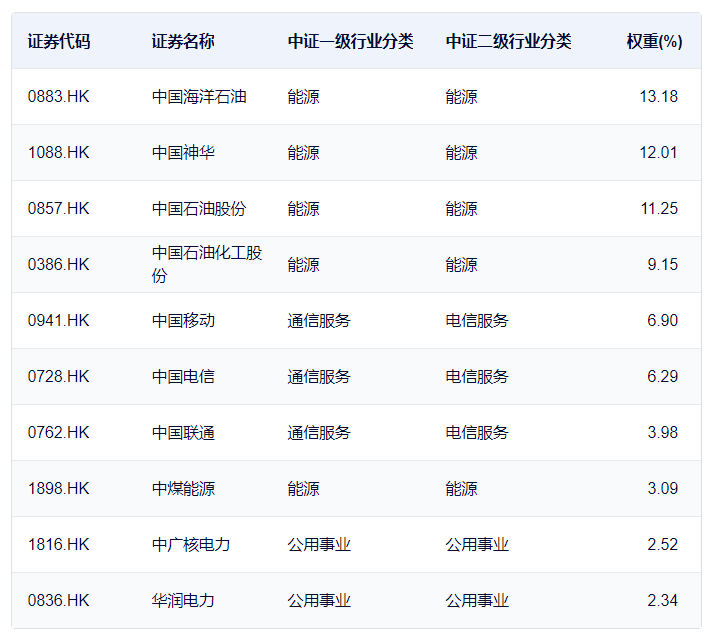The image size is (710, 638).
Task: Select 电信服务 in the 中国联通 row
Action: tap(477, 432)
